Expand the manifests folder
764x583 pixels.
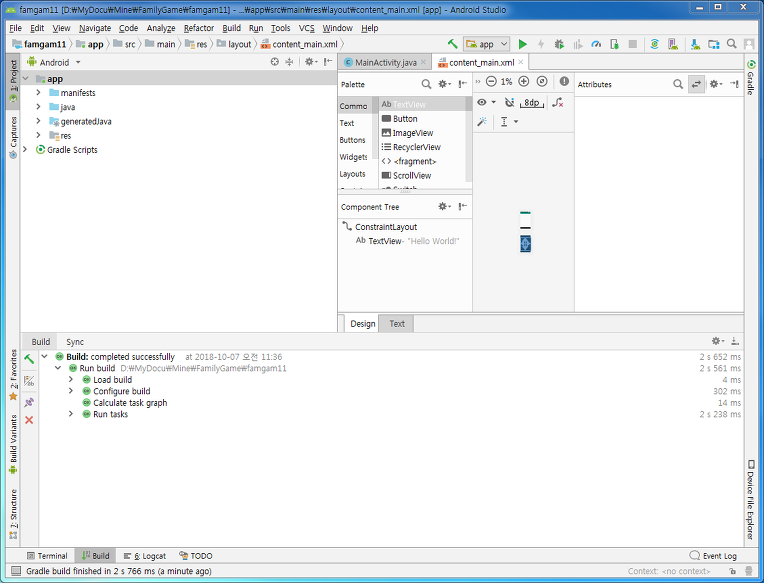(x=38, y=93)
